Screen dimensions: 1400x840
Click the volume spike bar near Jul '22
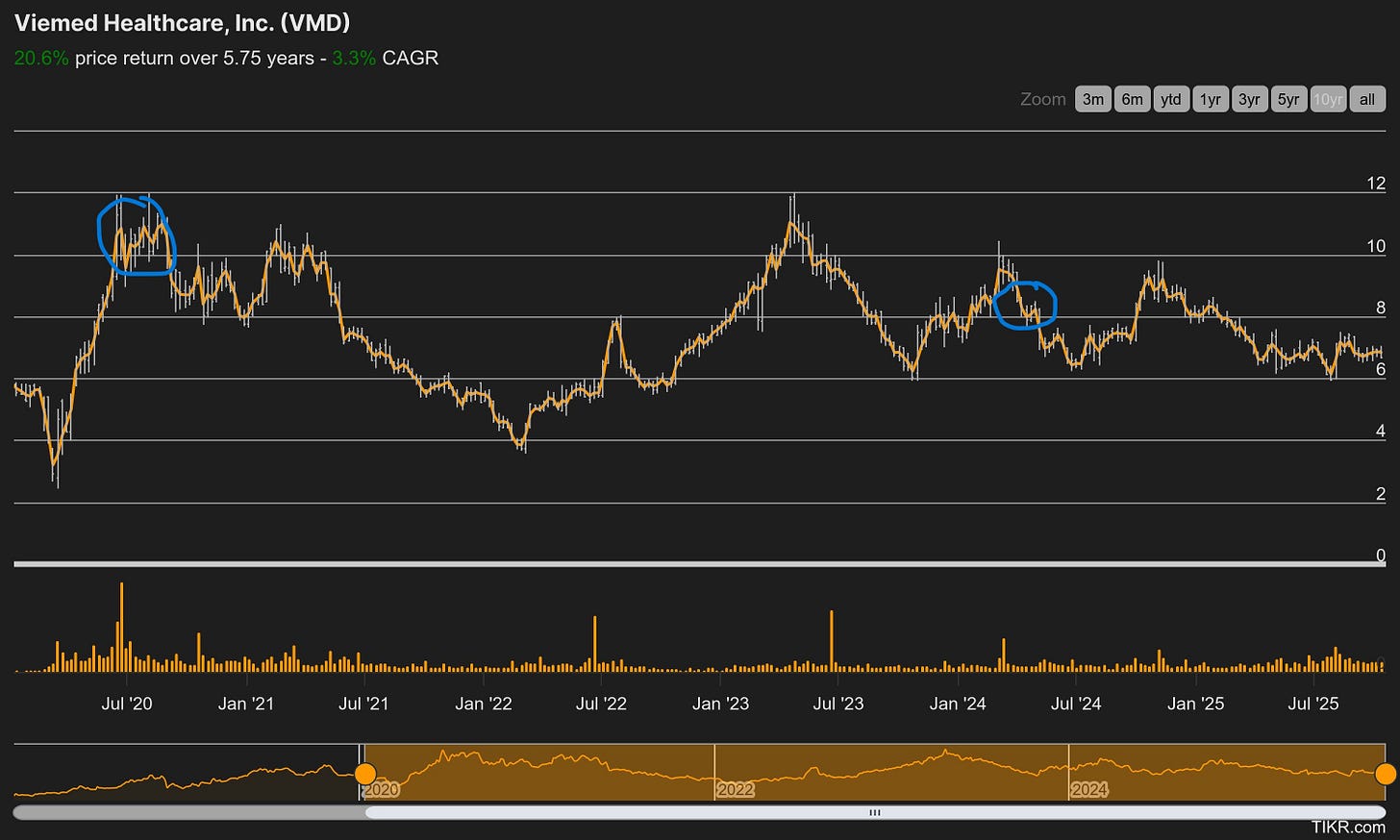point(595,644)
